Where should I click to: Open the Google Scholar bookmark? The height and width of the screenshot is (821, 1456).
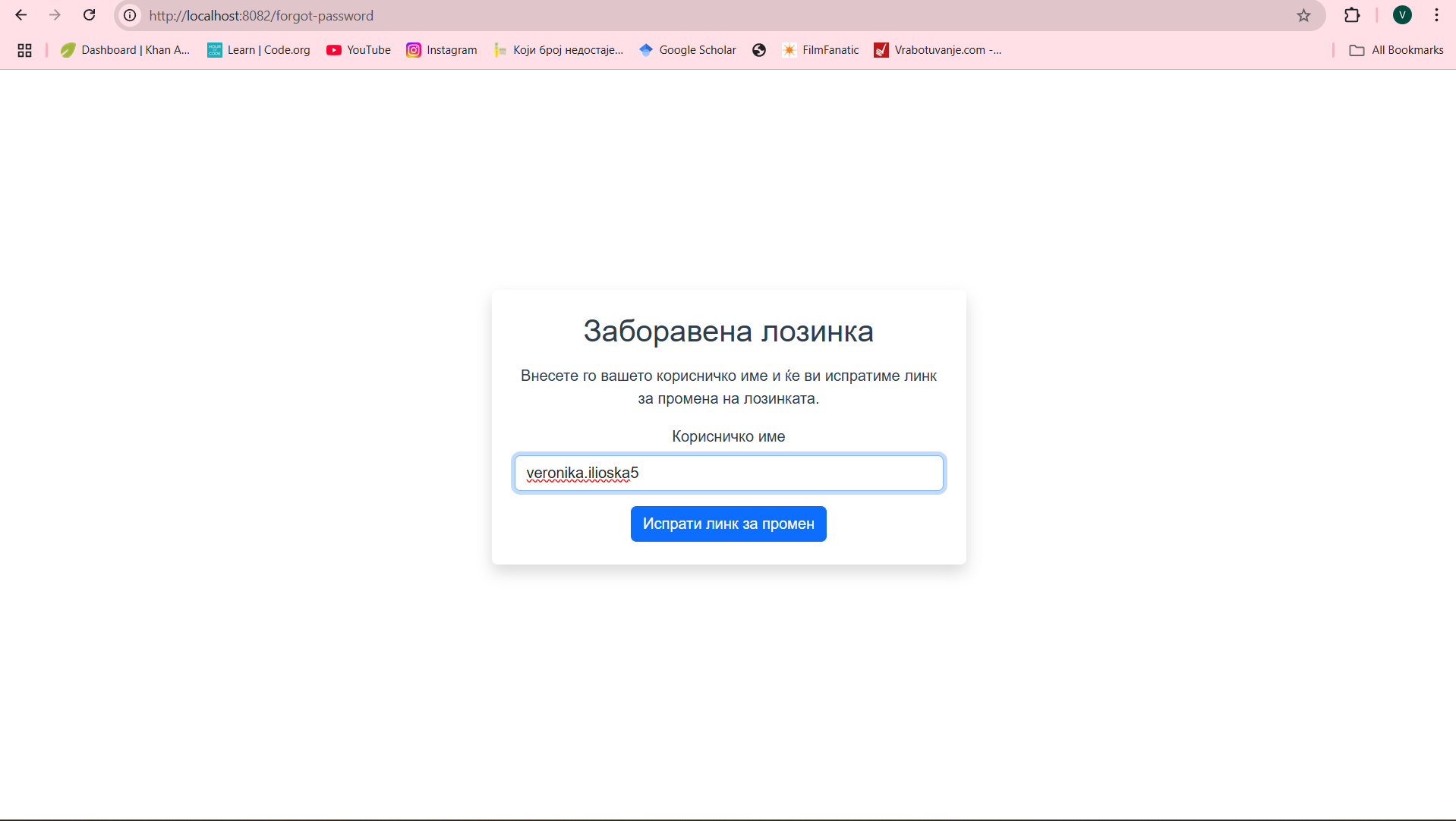pos(688,50)
